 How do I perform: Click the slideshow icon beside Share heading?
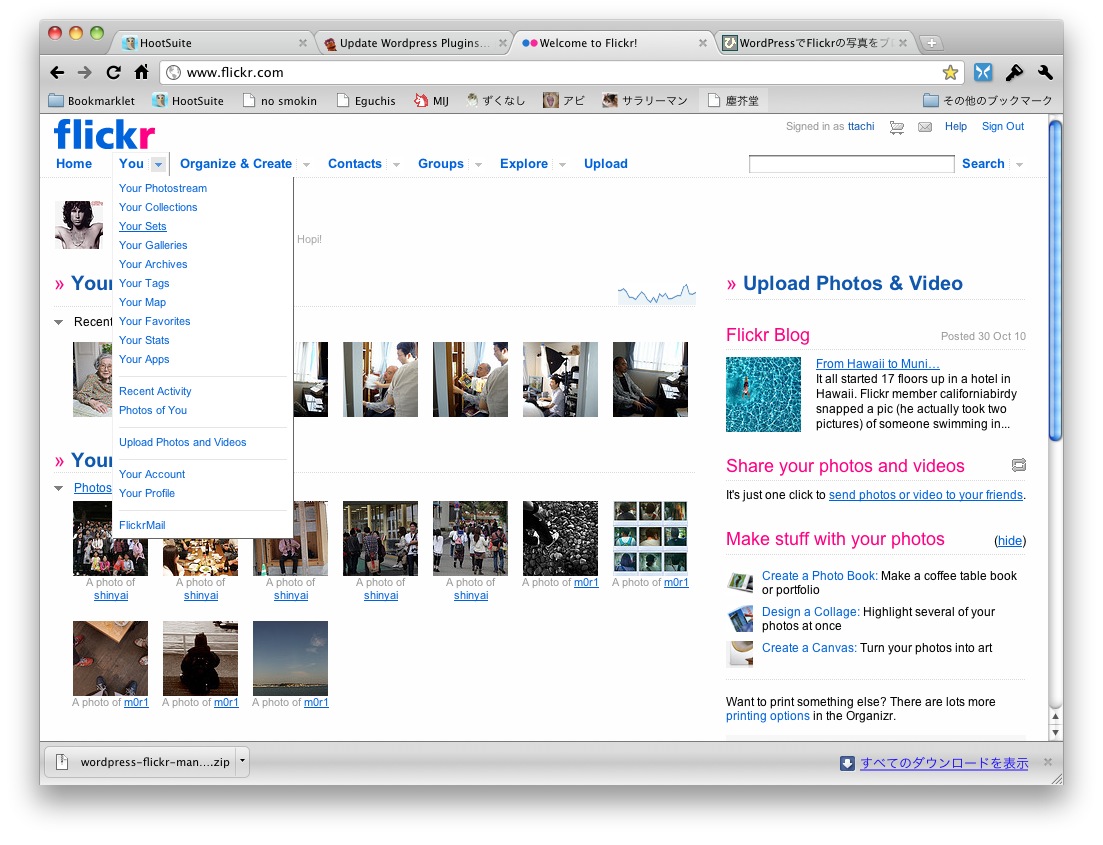coord(1018,465)
